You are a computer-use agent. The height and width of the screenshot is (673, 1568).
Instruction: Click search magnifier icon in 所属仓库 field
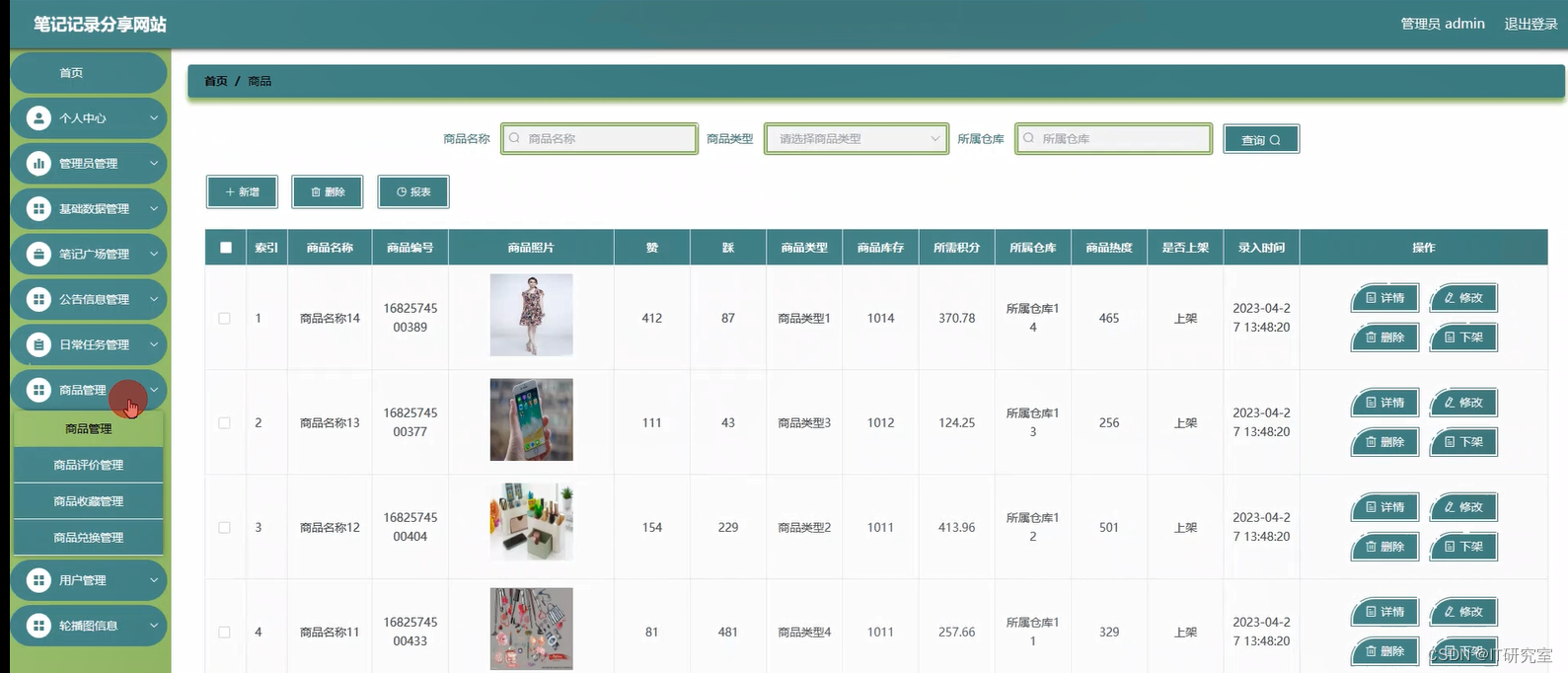click(1028, 138)
